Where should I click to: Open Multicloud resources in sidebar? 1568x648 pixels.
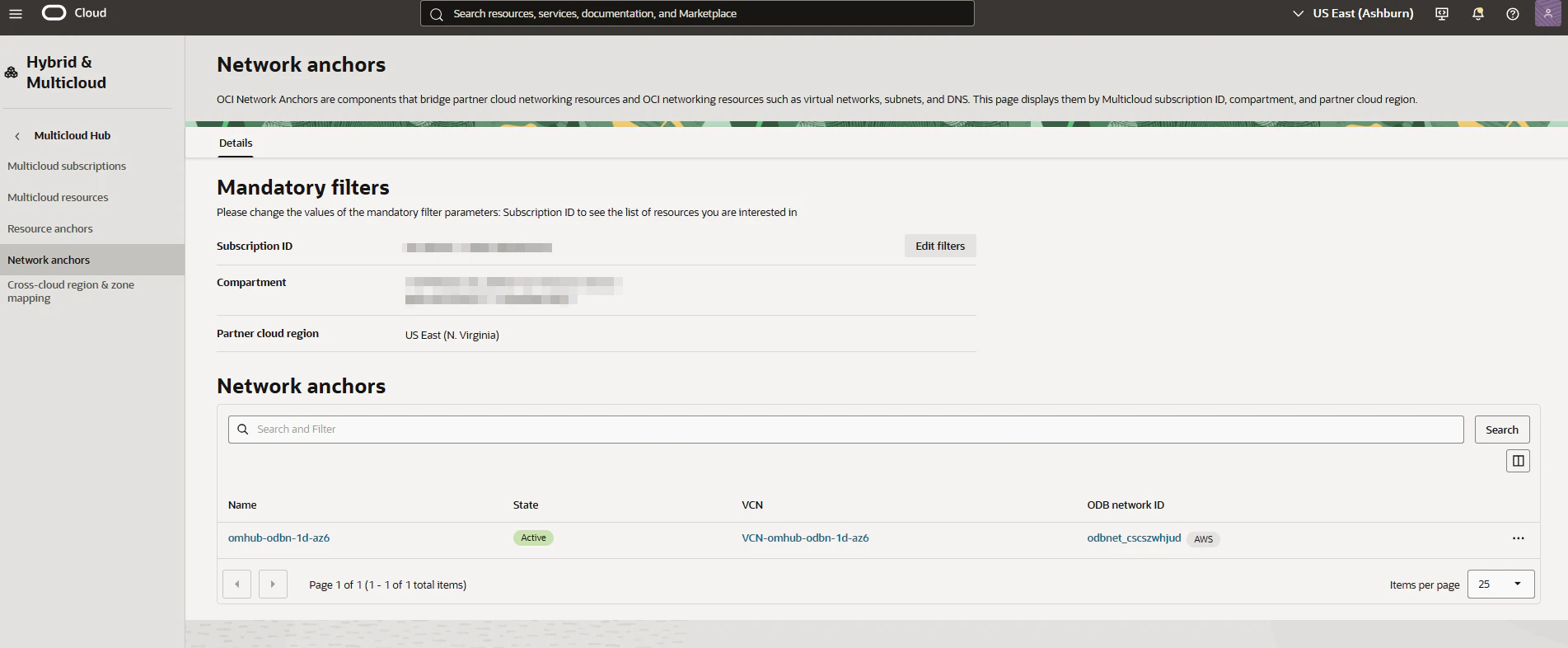pos(58,198)
